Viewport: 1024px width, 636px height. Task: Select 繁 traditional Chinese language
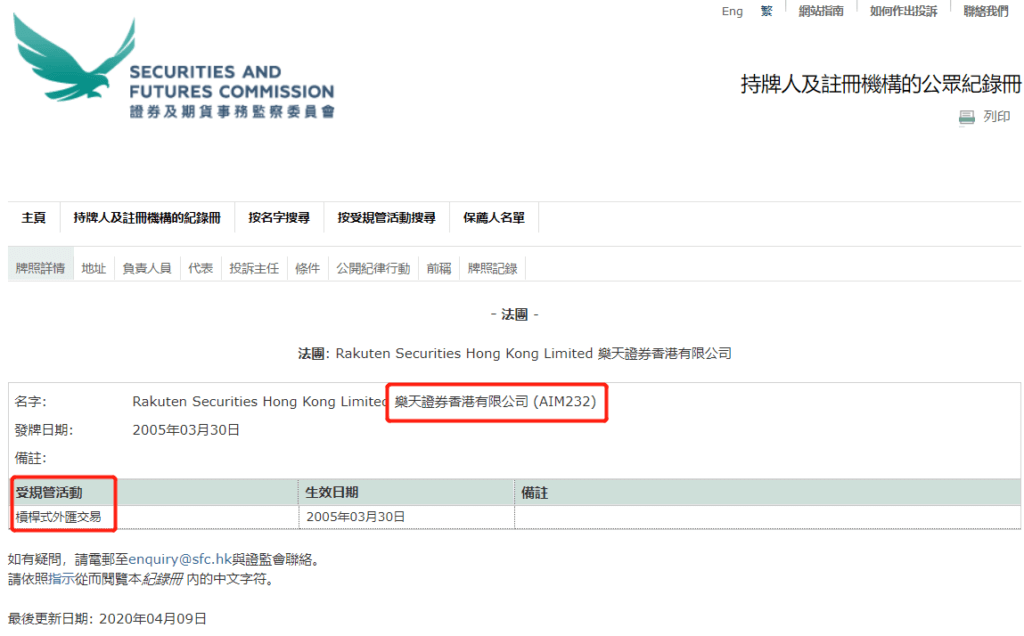(767, 11)
